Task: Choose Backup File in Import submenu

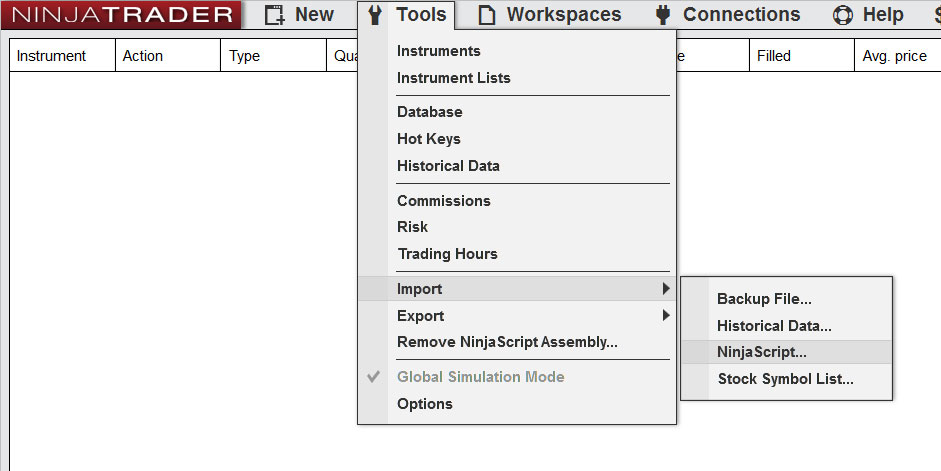Action: (x=764, y=299)
